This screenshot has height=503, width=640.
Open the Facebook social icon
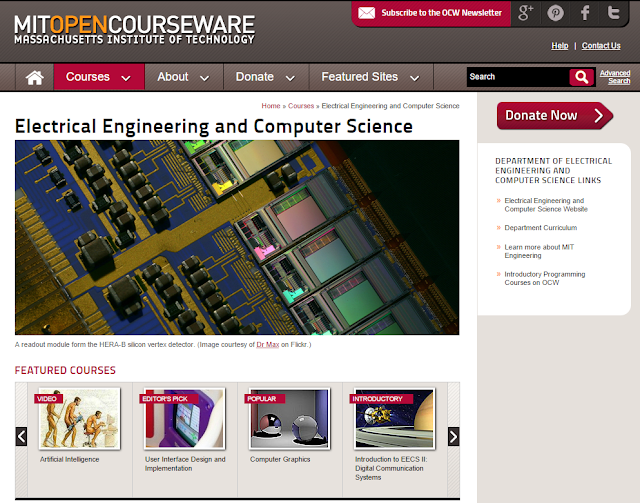pyautogui.click(x=585, y=13)
